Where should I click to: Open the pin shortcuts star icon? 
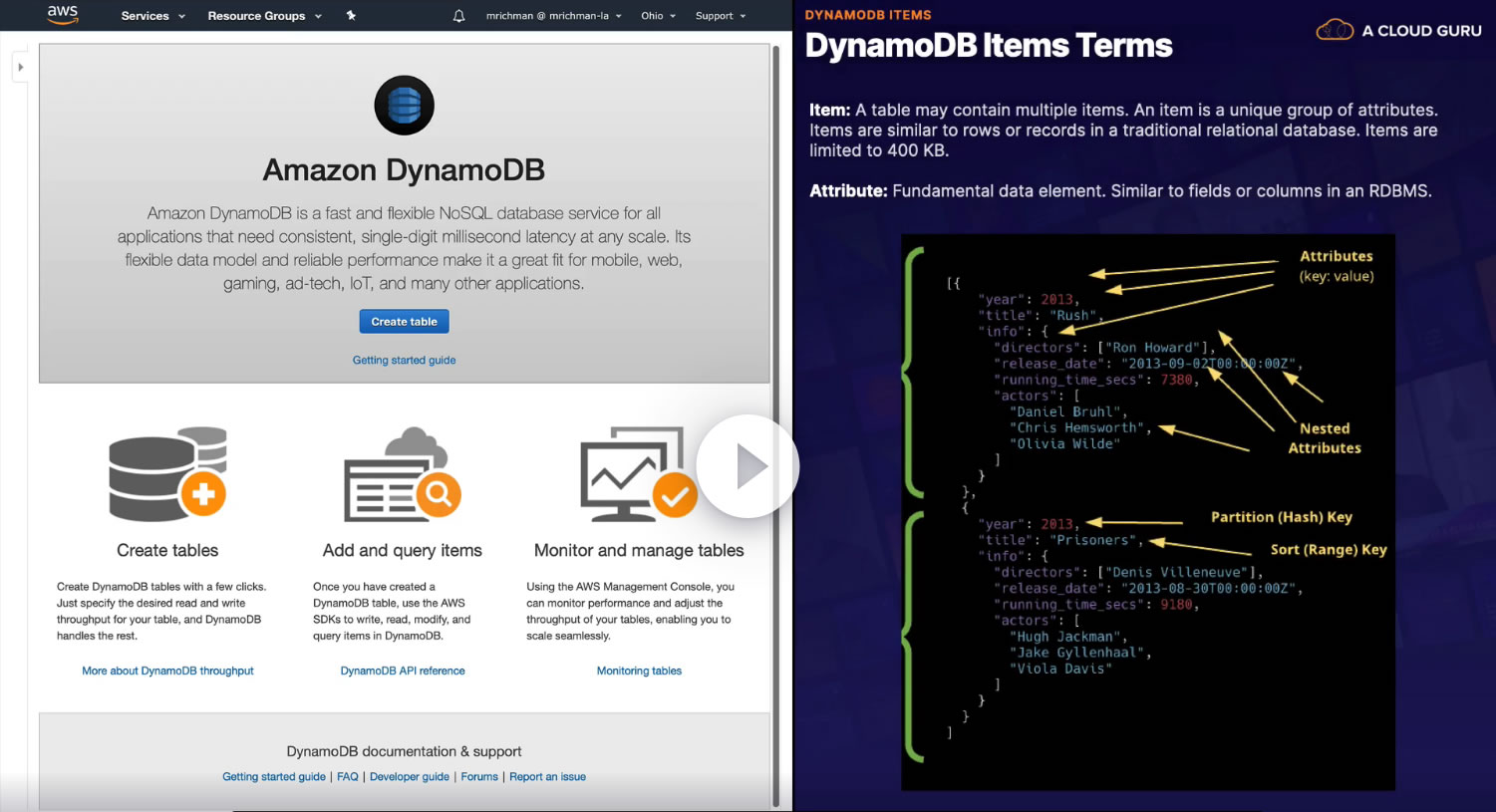tap(351, 15)
